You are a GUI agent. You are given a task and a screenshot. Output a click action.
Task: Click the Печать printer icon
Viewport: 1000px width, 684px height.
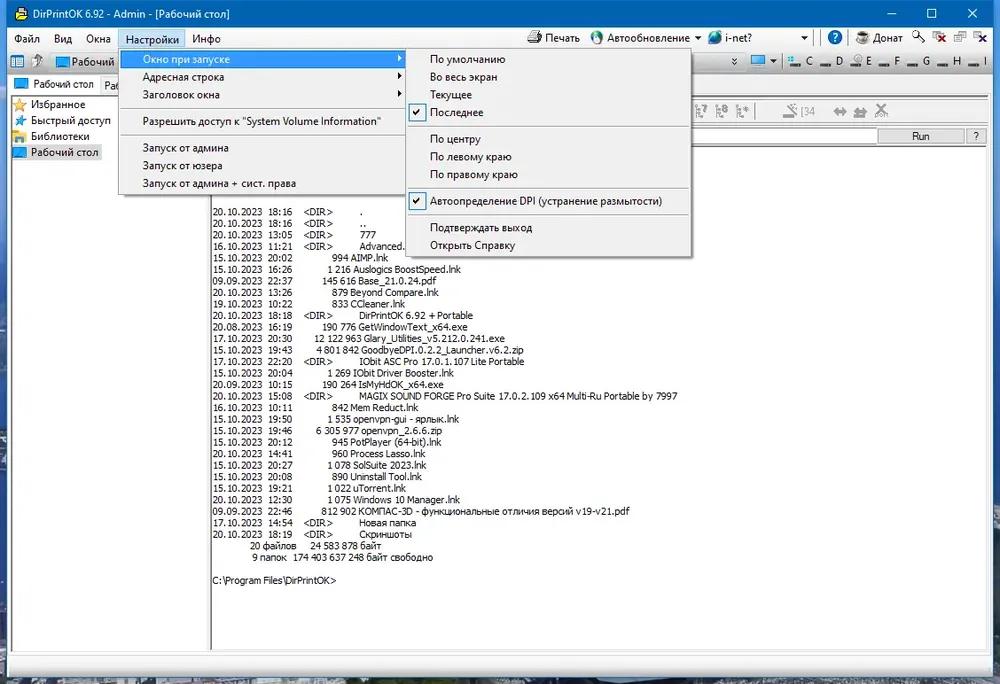click(x=534, y=38)
